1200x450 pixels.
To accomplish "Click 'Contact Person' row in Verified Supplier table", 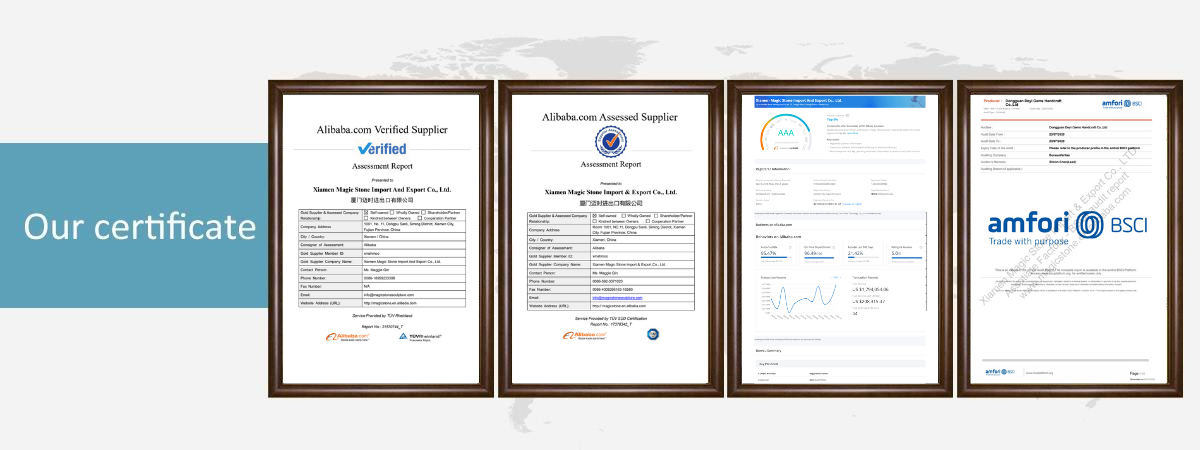I will pyautogui.click(x=382, y=271).
